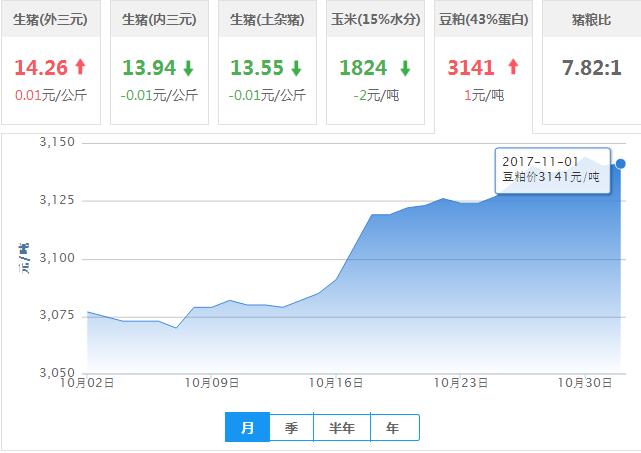Click the blue data point marker on chart

(621, 164)
